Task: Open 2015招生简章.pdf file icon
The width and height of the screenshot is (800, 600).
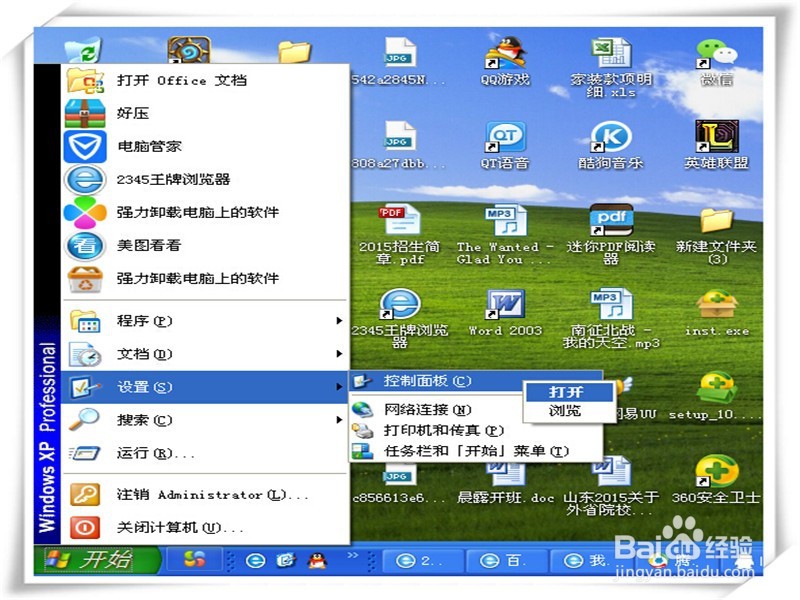Action: pyautogui.click(x=399, y=235)
